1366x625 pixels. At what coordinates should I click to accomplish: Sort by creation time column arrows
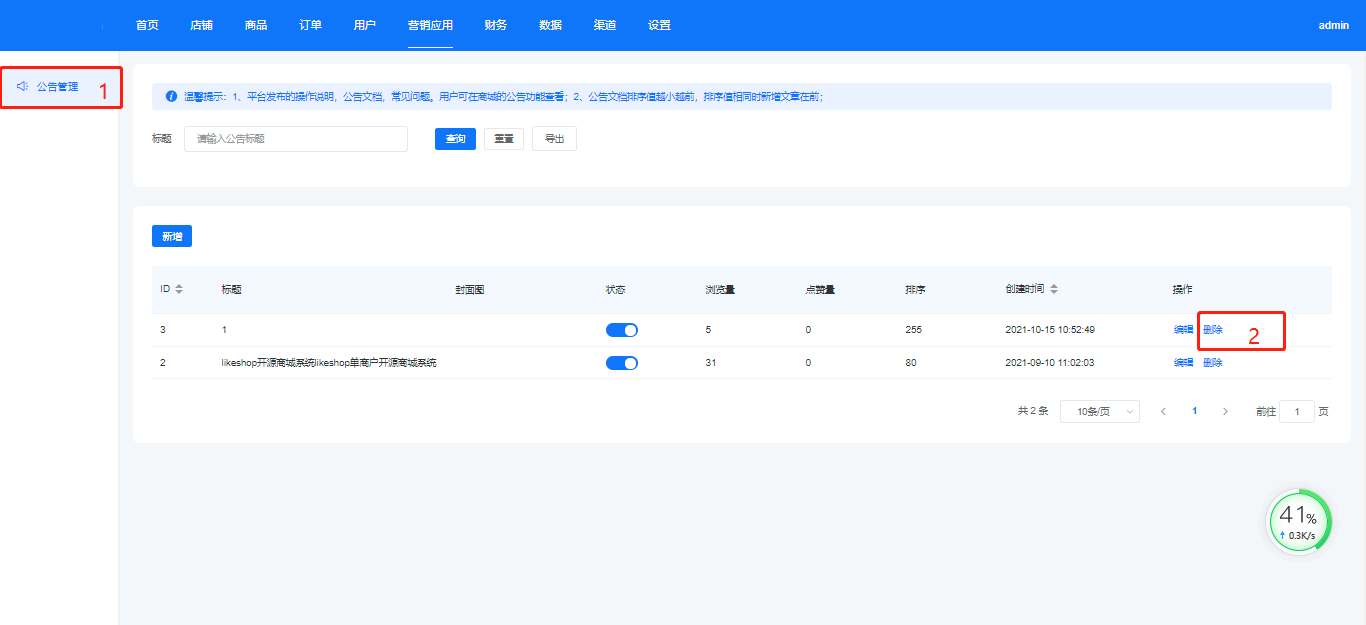click(x=1054, y=289)
